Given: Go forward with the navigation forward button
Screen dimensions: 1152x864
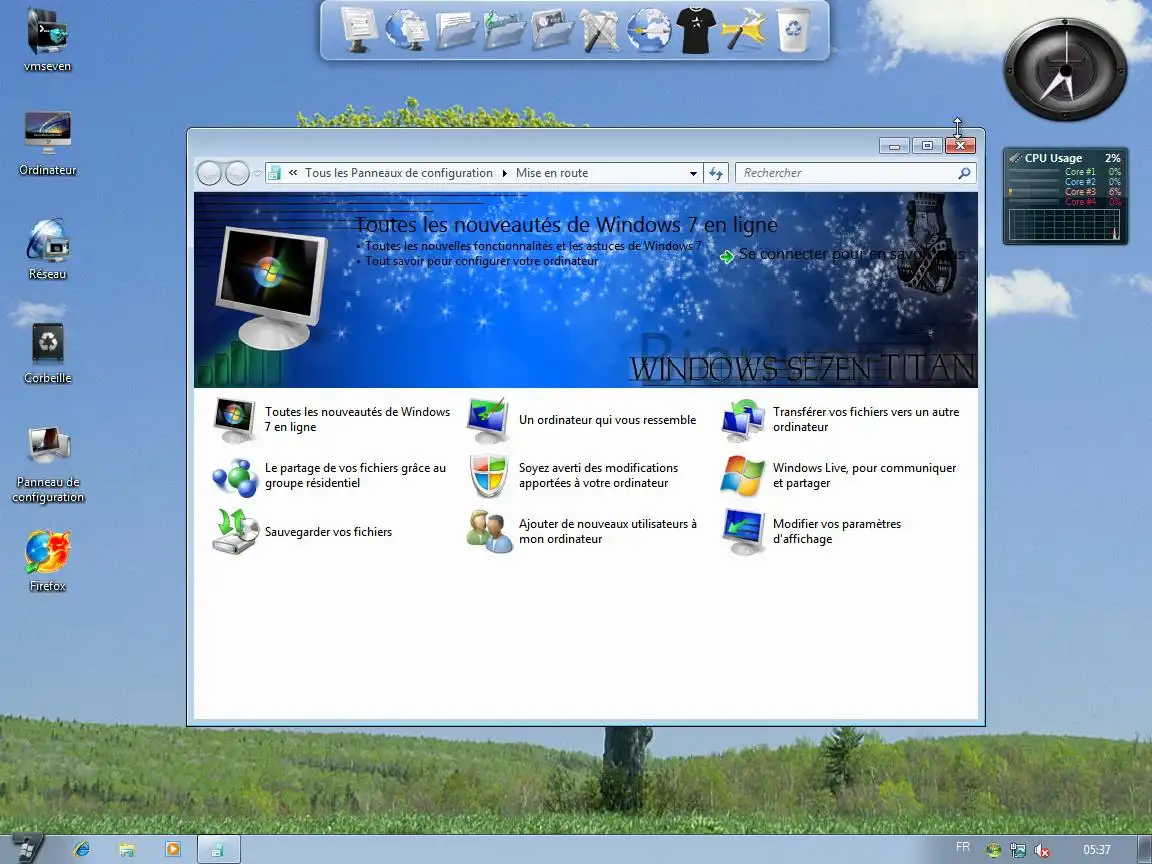Looking at the screenshot, I should 237,173.
